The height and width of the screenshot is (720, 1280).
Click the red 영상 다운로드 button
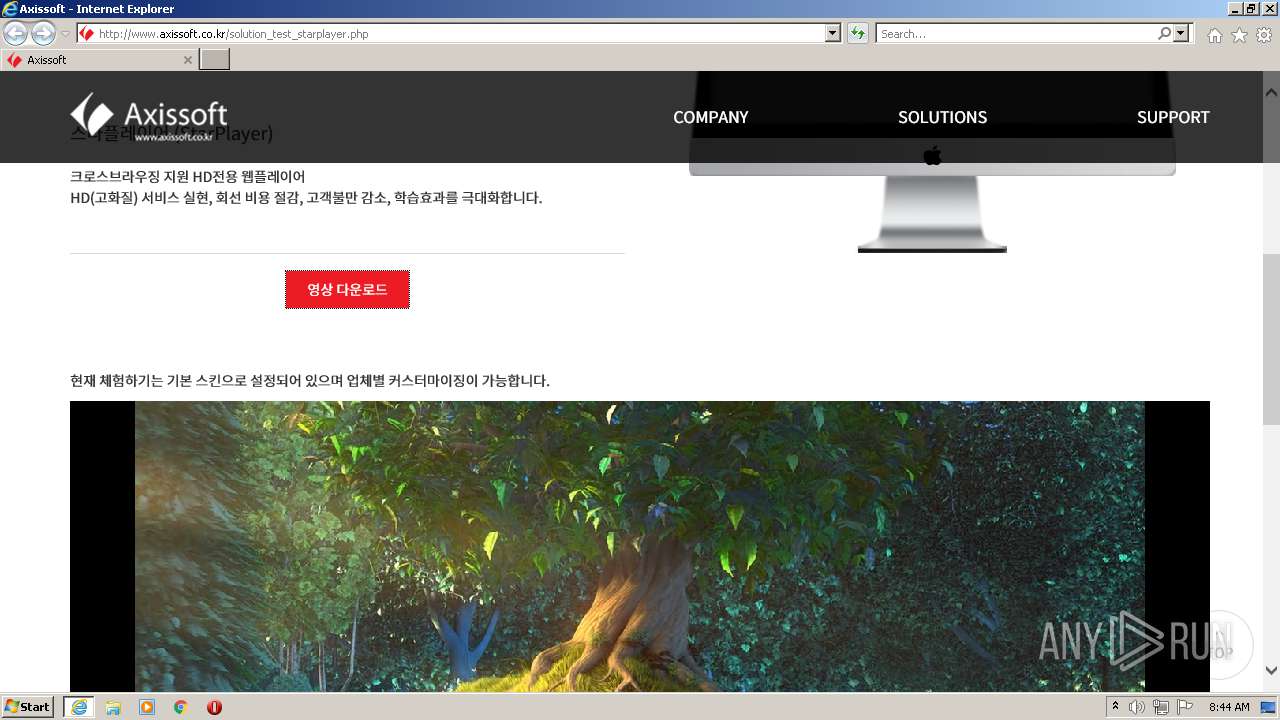coord(347,289)
